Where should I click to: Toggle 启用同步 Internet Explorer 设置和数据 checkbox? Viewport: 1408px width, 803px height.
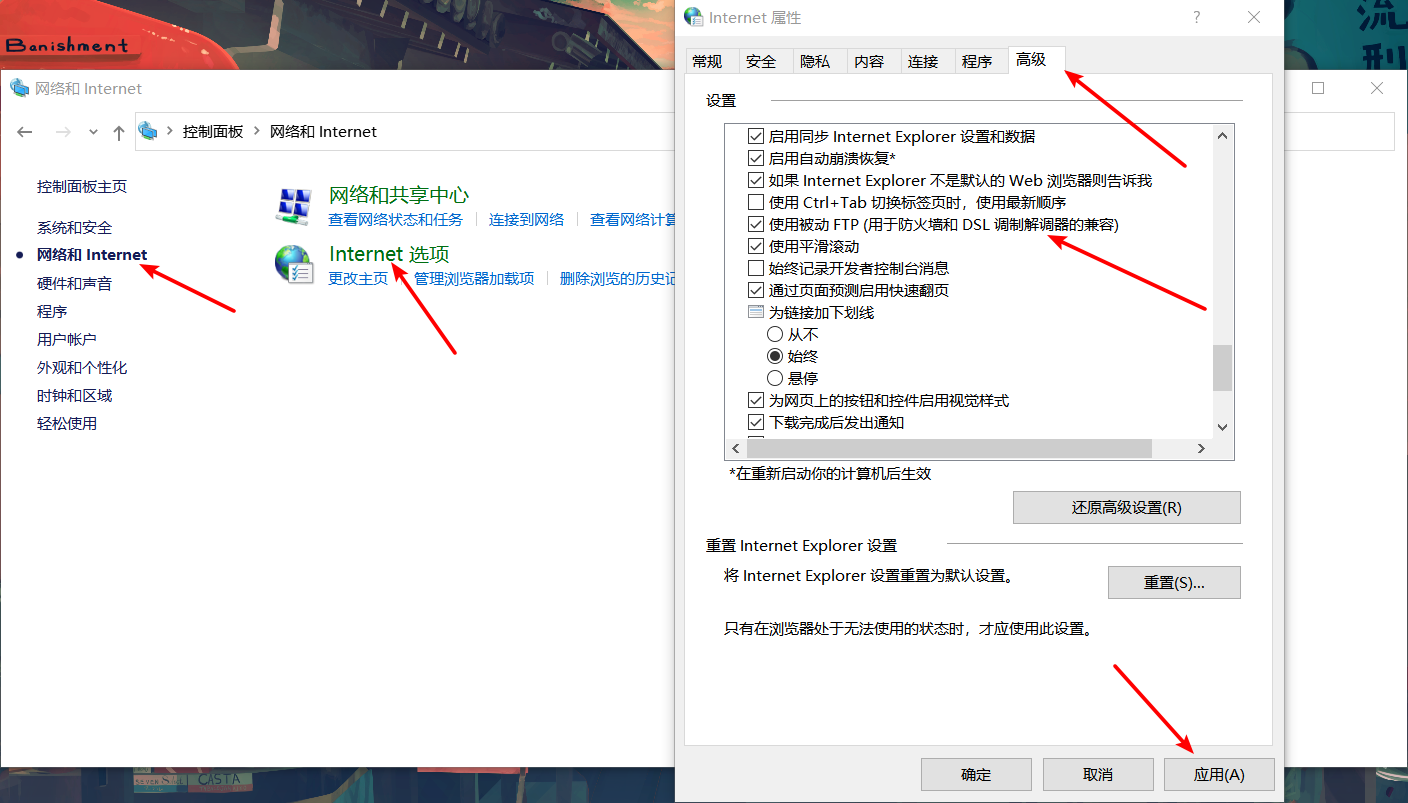756,136
